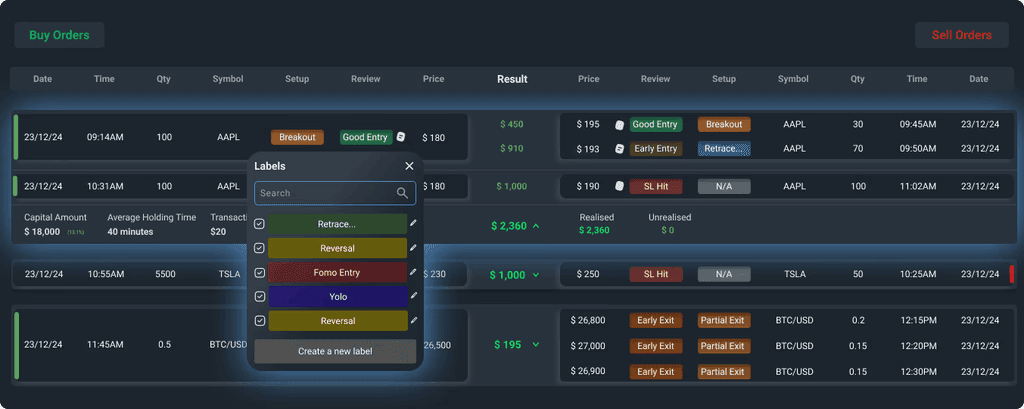The image size is (1024, 409).
Task: Click Early Exit tag on $ 27,000 row
Action: (656, 346)
